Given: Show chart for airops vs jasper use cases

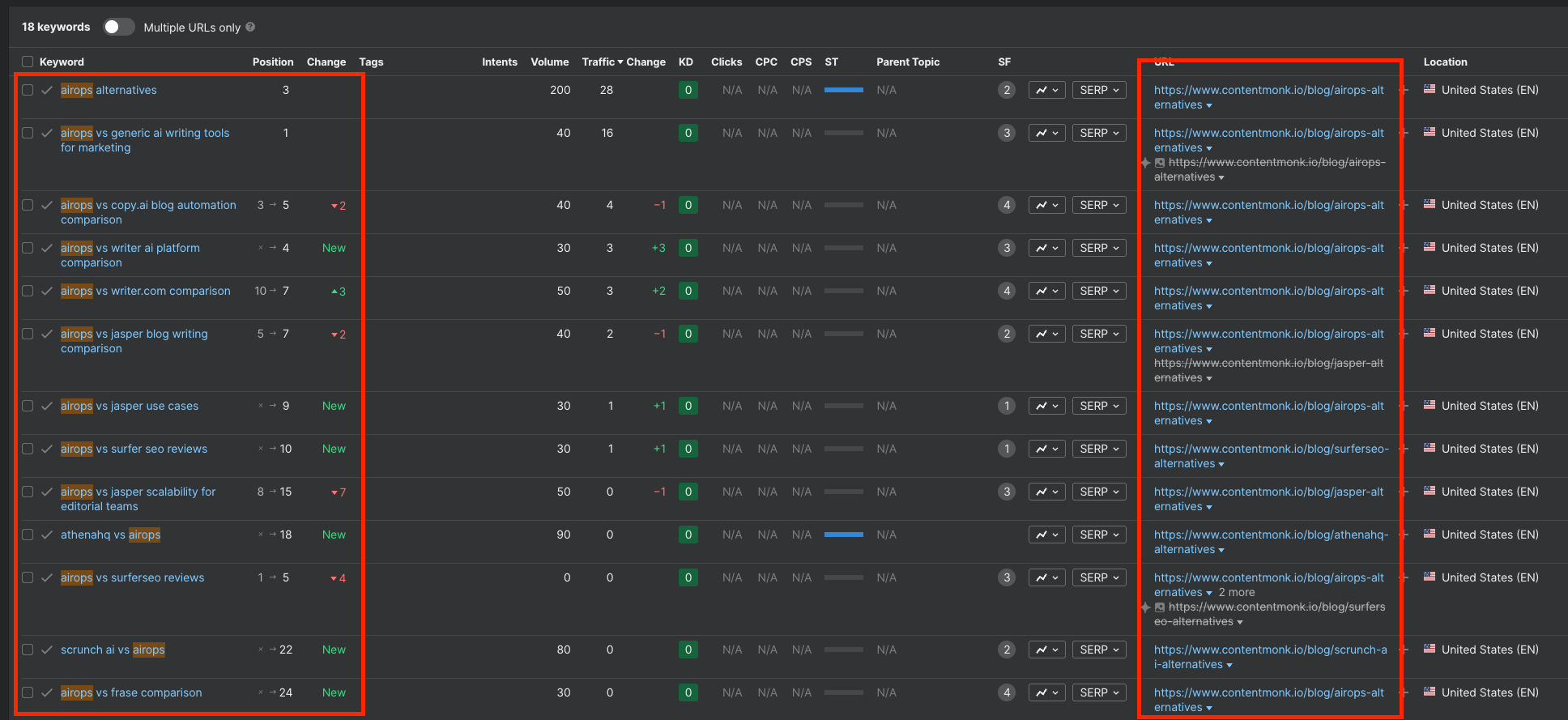Looking at the screenshot, I should coord(1046,406).
